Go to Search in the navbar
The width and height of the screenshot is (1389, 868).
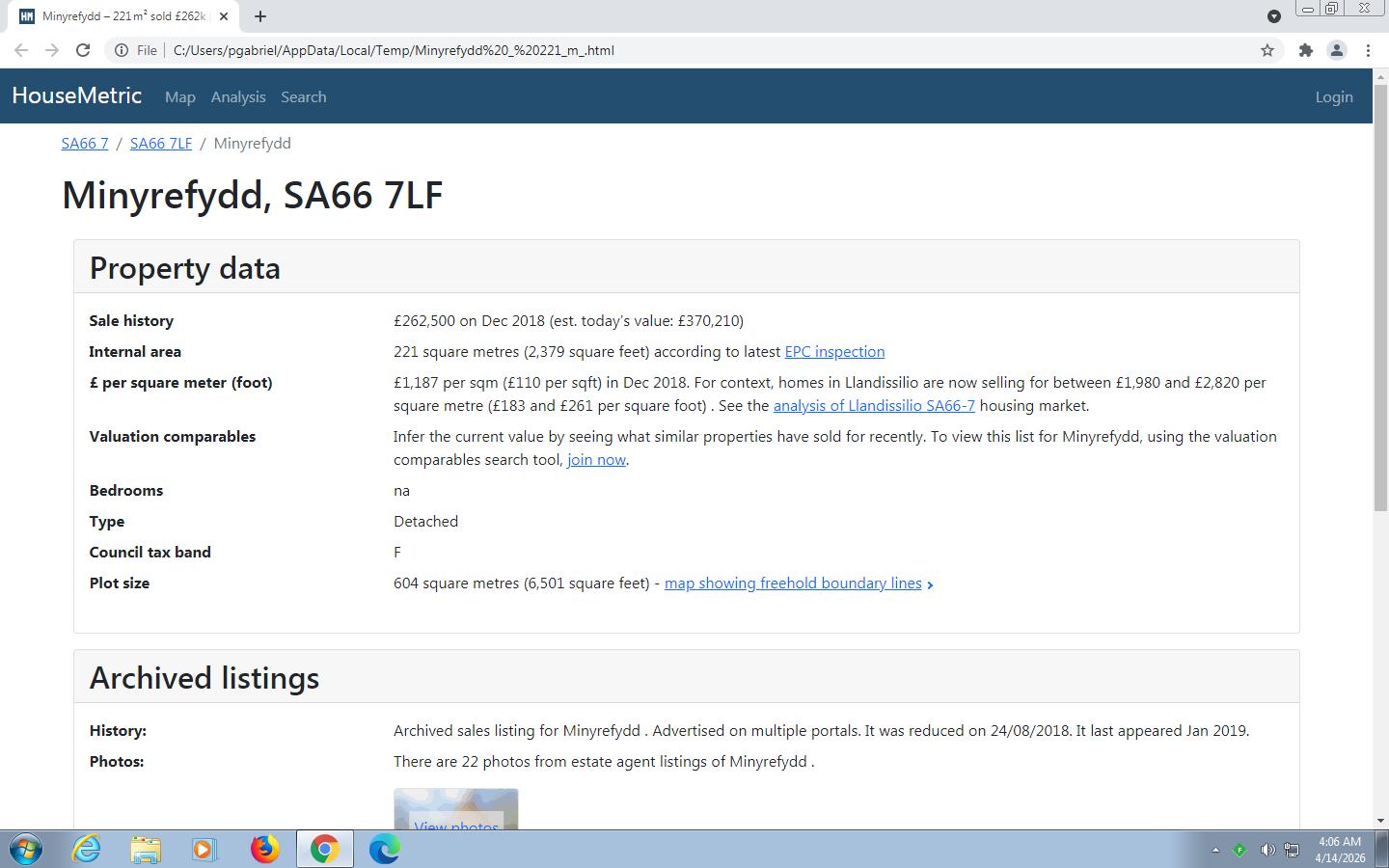click(303, 97)
